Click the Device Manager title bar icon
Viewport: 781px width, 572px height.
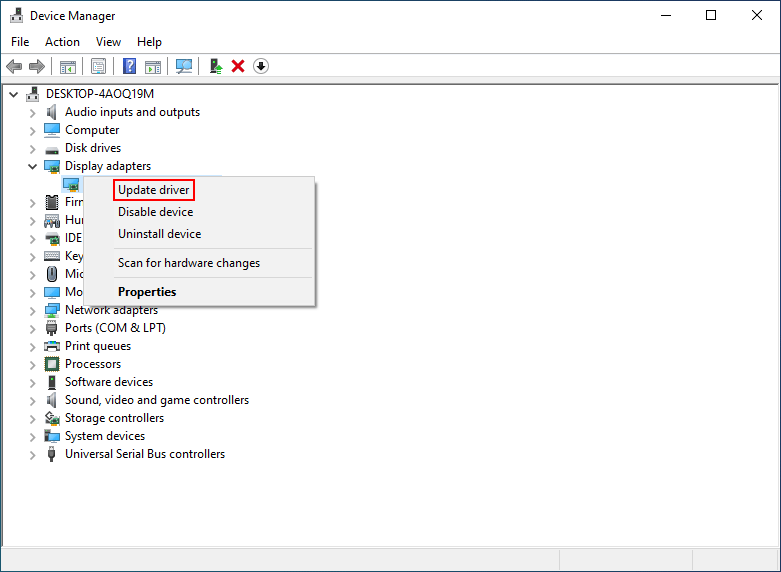coord(16,15)
